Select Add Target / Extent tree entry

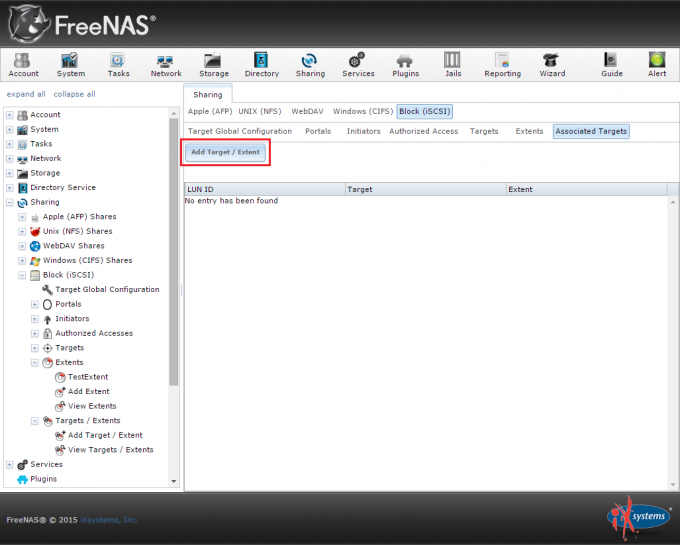click(x=105, y=435)
